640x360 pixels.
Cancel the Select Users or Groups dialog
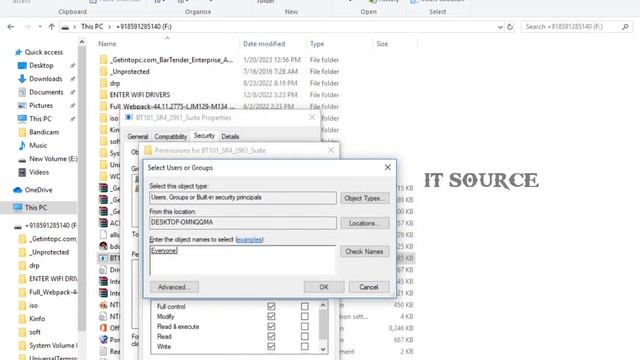coord(369,287)
